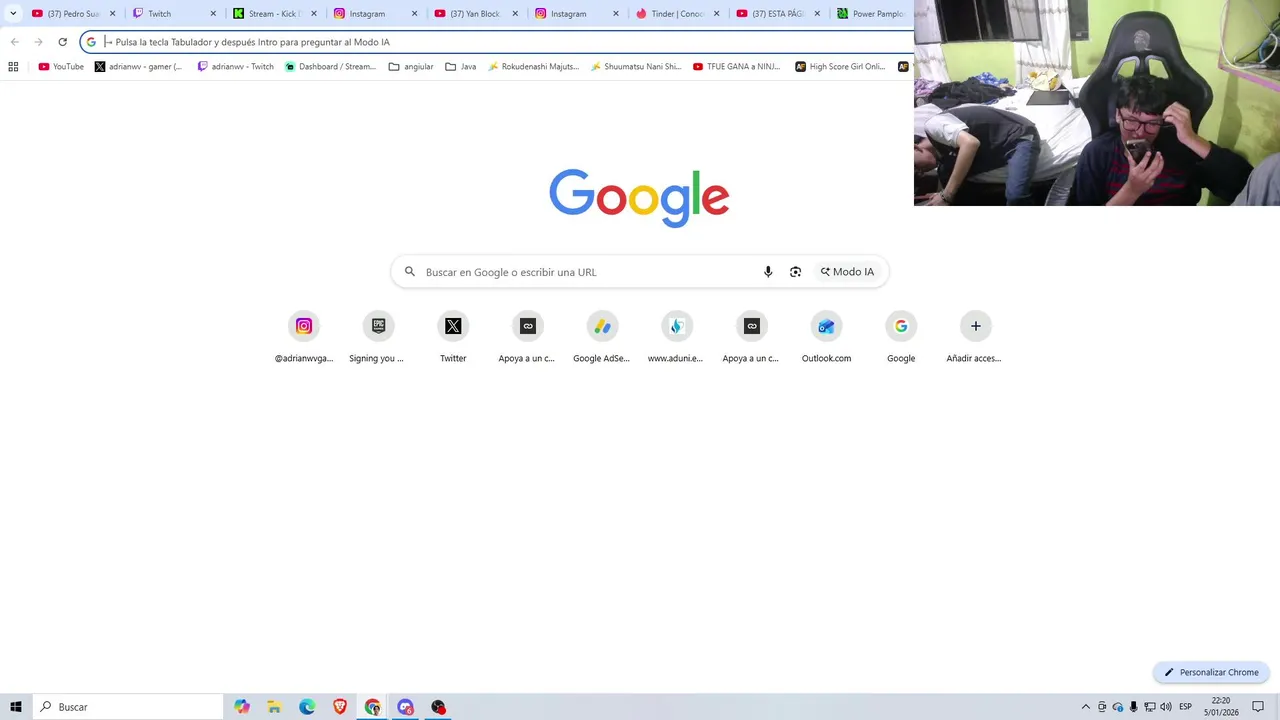
Task: Open the Windows Start menu
Action: point(16,707)
